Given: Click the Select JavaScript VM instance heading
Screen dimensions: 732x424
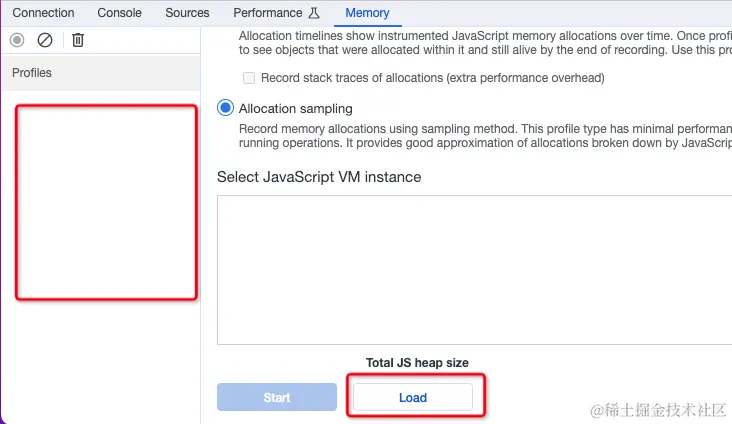Looking at the screenshot, I should pyautogui.click(x=319, y=177).
